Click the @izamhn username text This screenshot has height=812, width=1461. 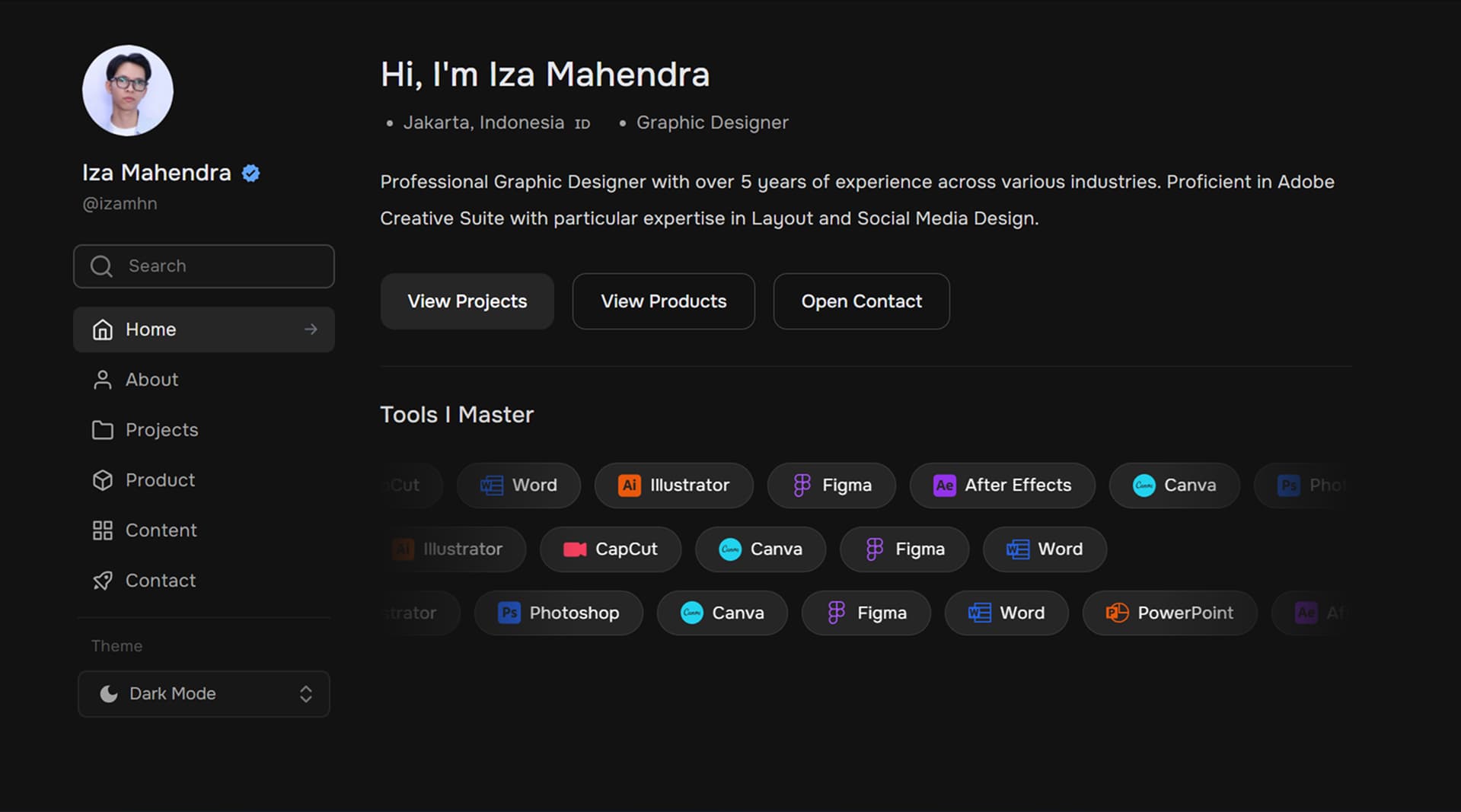[120, 204]
